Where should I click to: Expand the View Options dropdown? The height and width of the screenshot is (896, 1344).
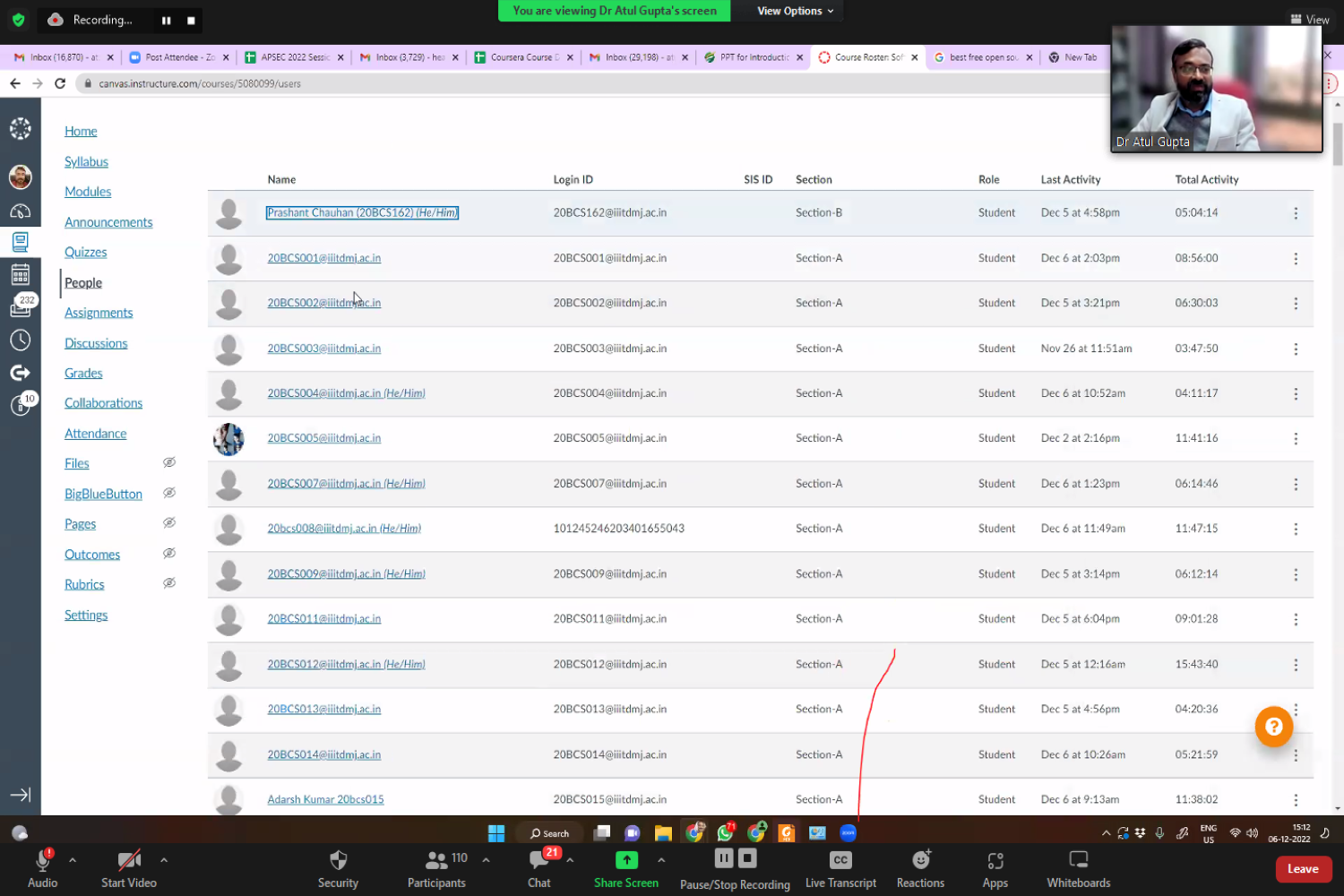pos(795,11)
